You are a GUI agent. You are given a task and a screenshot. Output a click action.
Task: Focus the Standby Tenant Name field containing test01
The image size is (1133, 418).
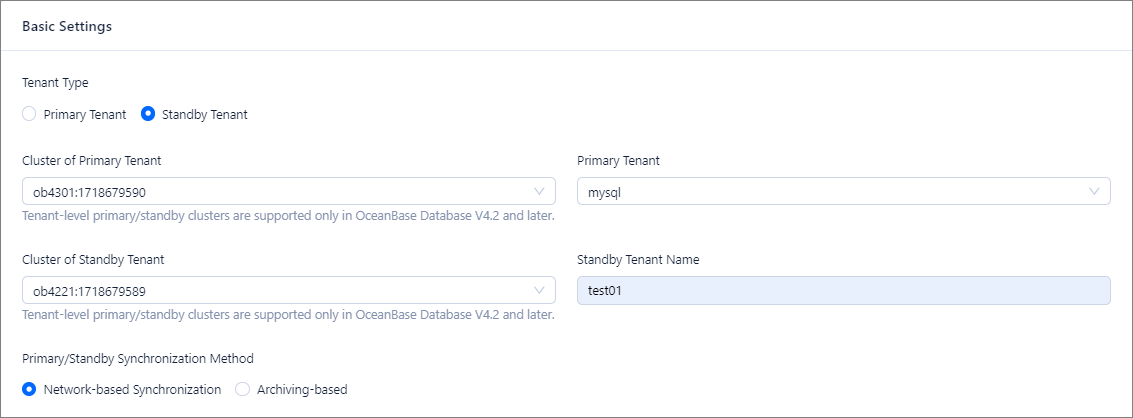coord(843,290)
